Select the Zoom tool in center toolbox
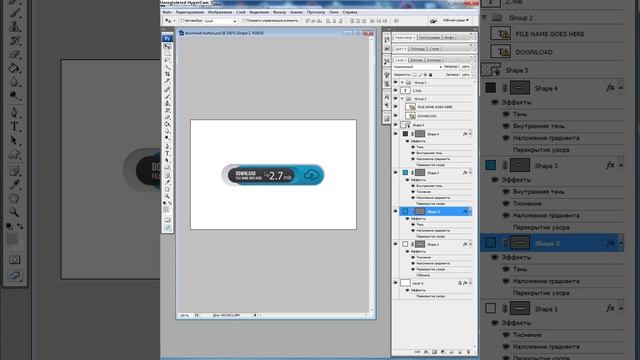This screenshot has width=640, height=360. coord(167,196)
